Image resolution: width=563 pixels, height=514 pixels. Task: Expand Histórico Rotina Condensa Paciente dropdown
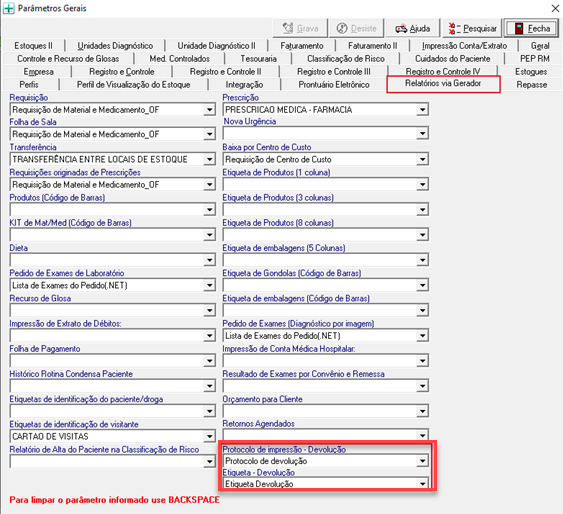[209, 386]
